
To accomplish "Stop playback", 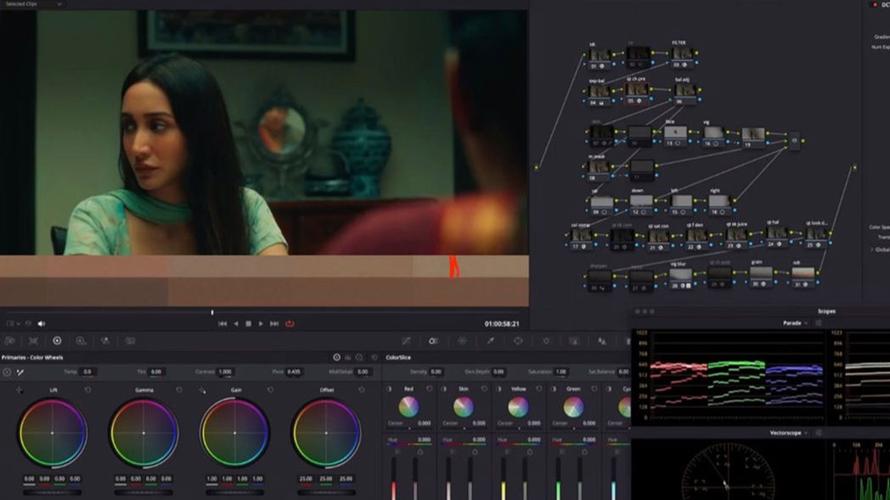I will tap(248, 323).
